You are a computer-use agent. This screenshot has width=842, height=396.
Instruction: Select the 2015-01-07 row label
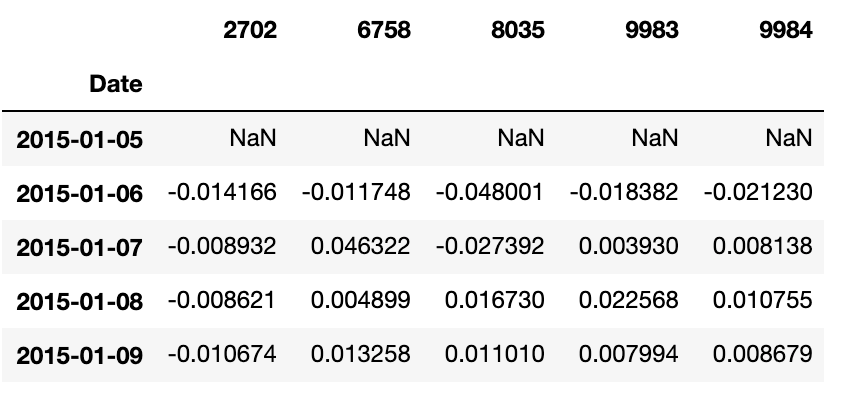click(79, 248)
